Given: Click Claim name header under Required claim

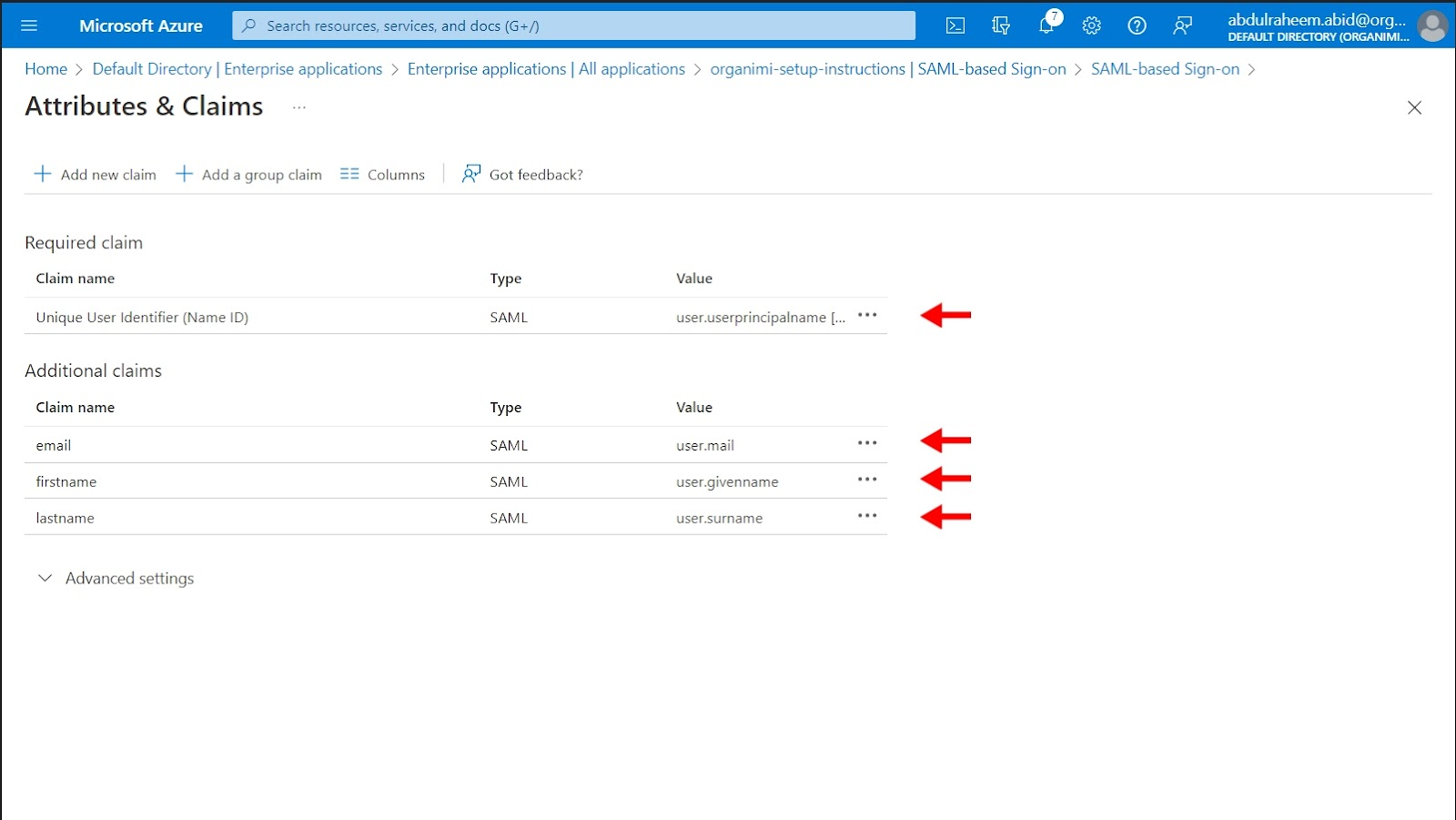Looking at the screenshot, I should [x=76, y=278].
